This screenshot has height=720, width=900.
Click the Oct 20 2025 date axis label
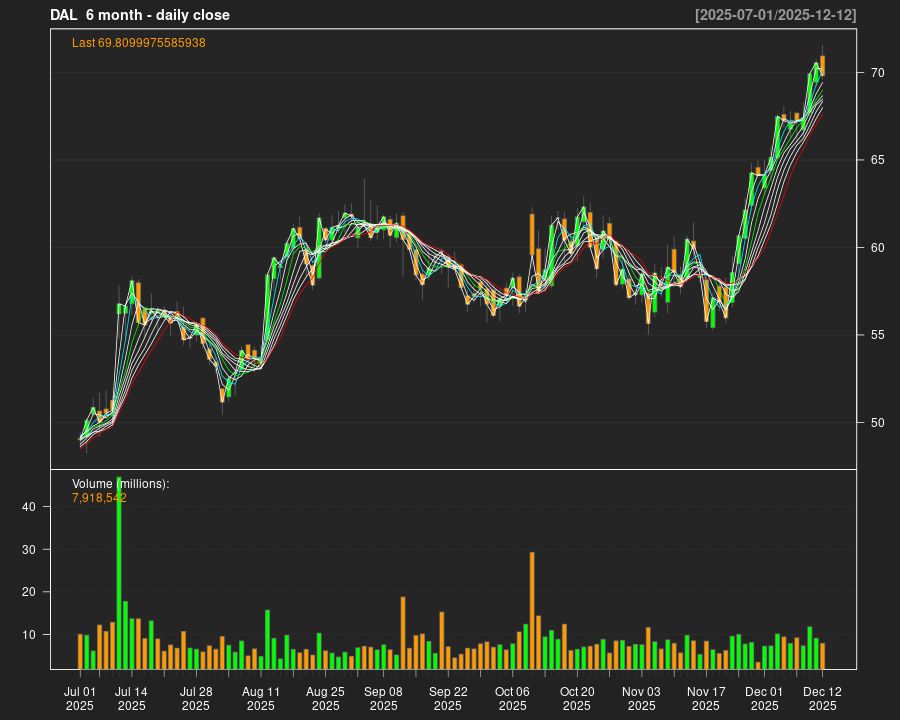pyautogui.click(x=577, y=698)
